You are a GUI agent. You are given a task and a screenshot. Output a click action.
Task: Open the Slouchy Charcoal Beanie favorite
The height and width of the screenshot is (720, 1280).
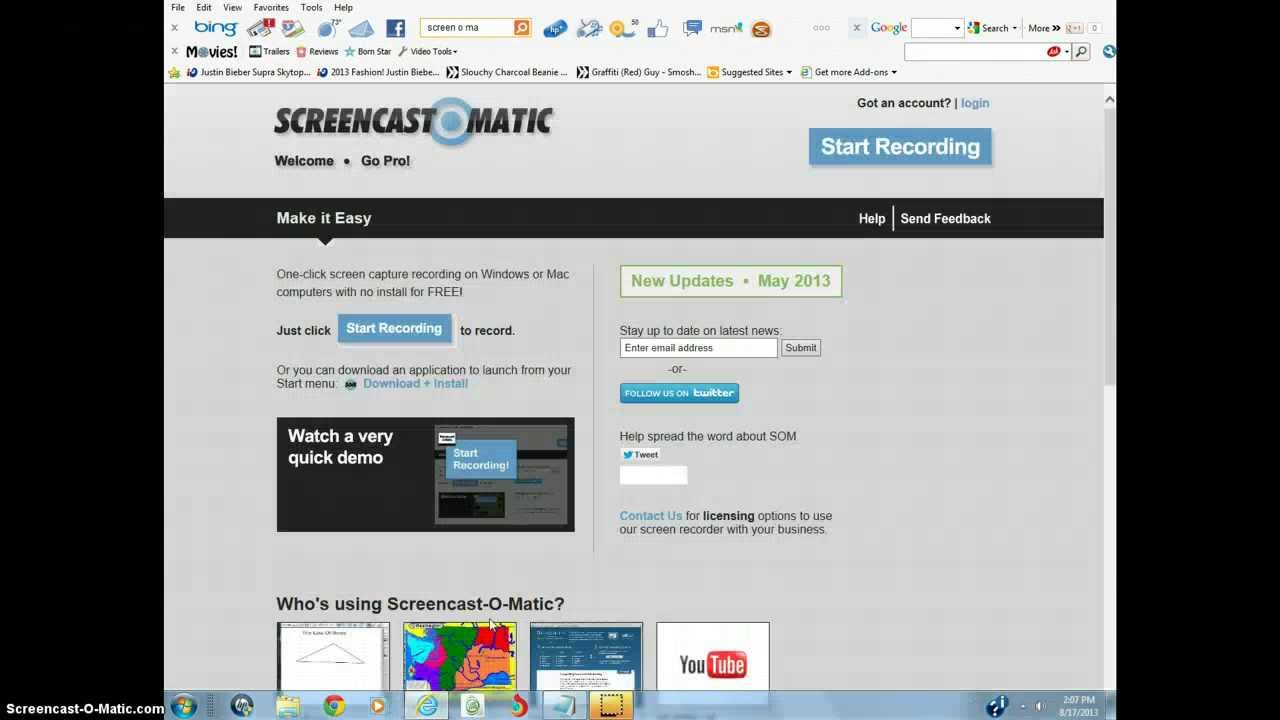[507, 72]
